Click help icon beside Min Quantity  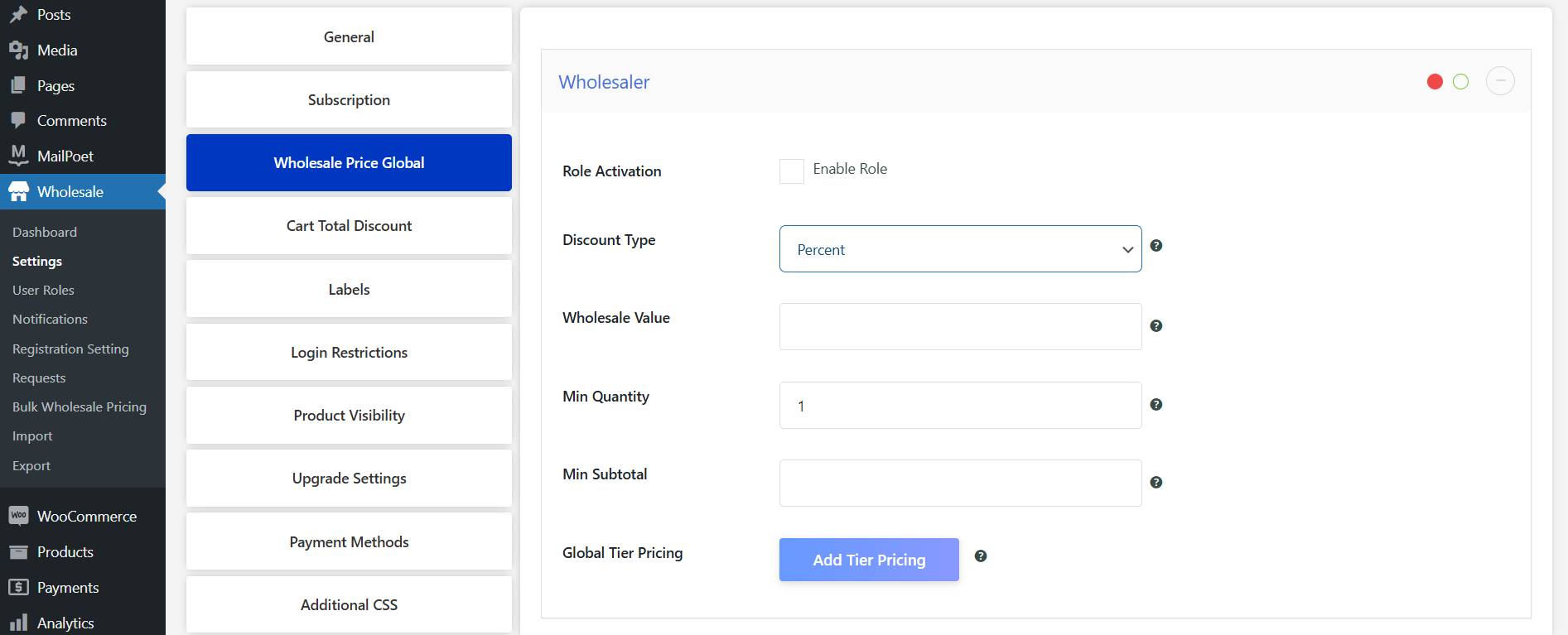[1156, 405]
